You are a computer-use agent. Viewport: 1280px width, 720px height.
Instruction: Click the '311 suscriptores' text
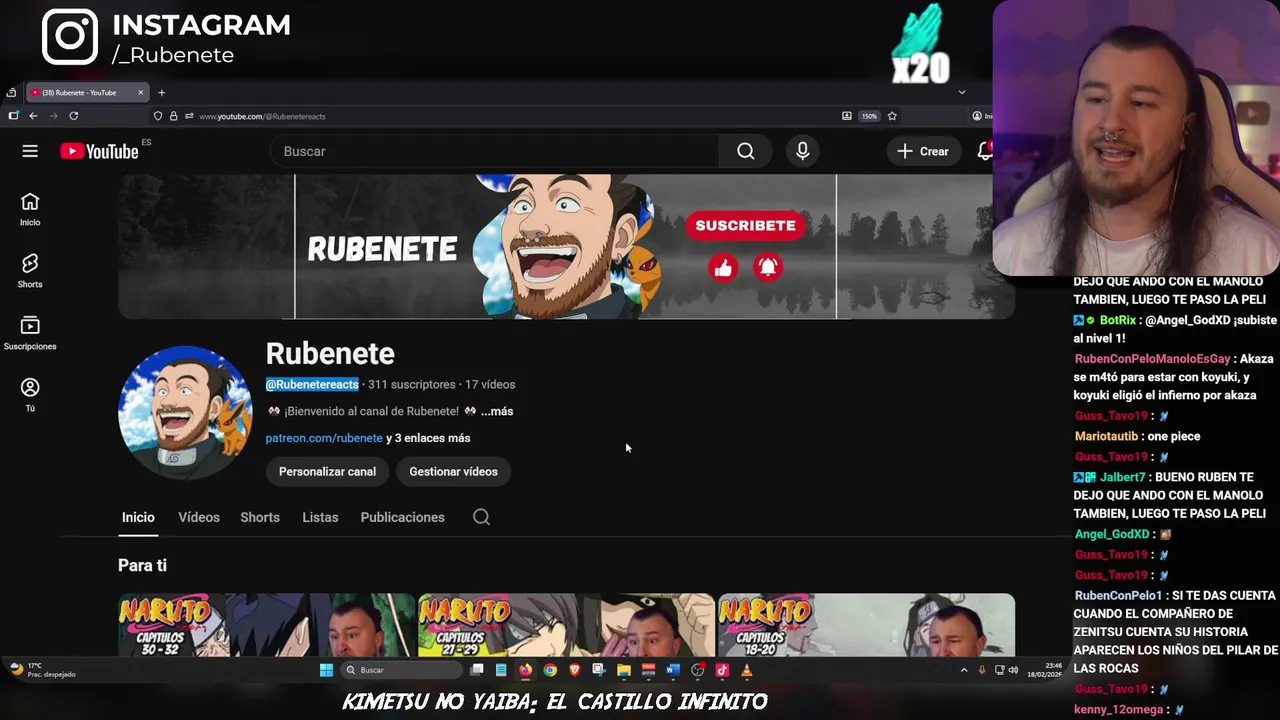(411, 384)
